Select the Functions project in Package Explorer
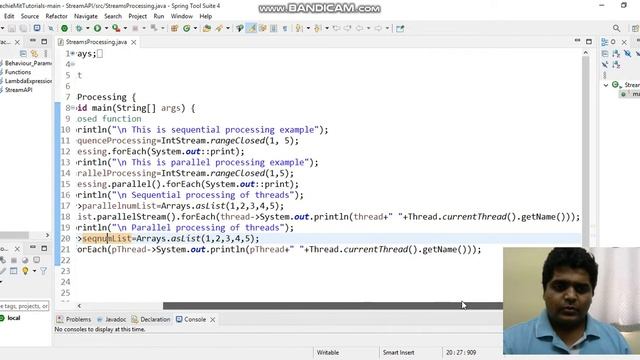The width and height of the screenshot is (640, 360). tap(16, 72)
